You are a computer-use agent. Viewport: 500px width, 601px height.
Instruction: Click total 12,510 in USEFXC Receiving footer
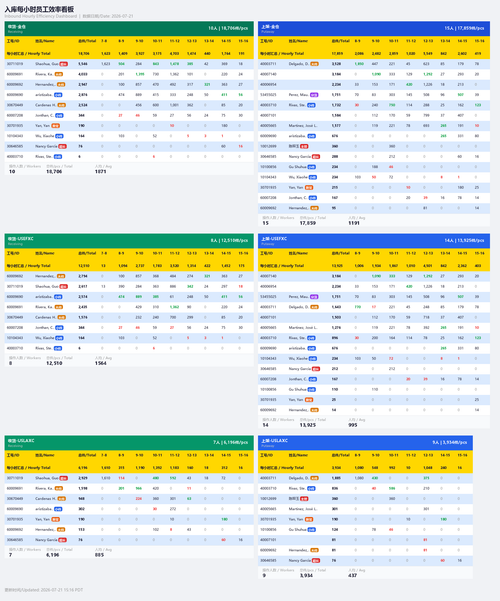[x=54, y=363]
